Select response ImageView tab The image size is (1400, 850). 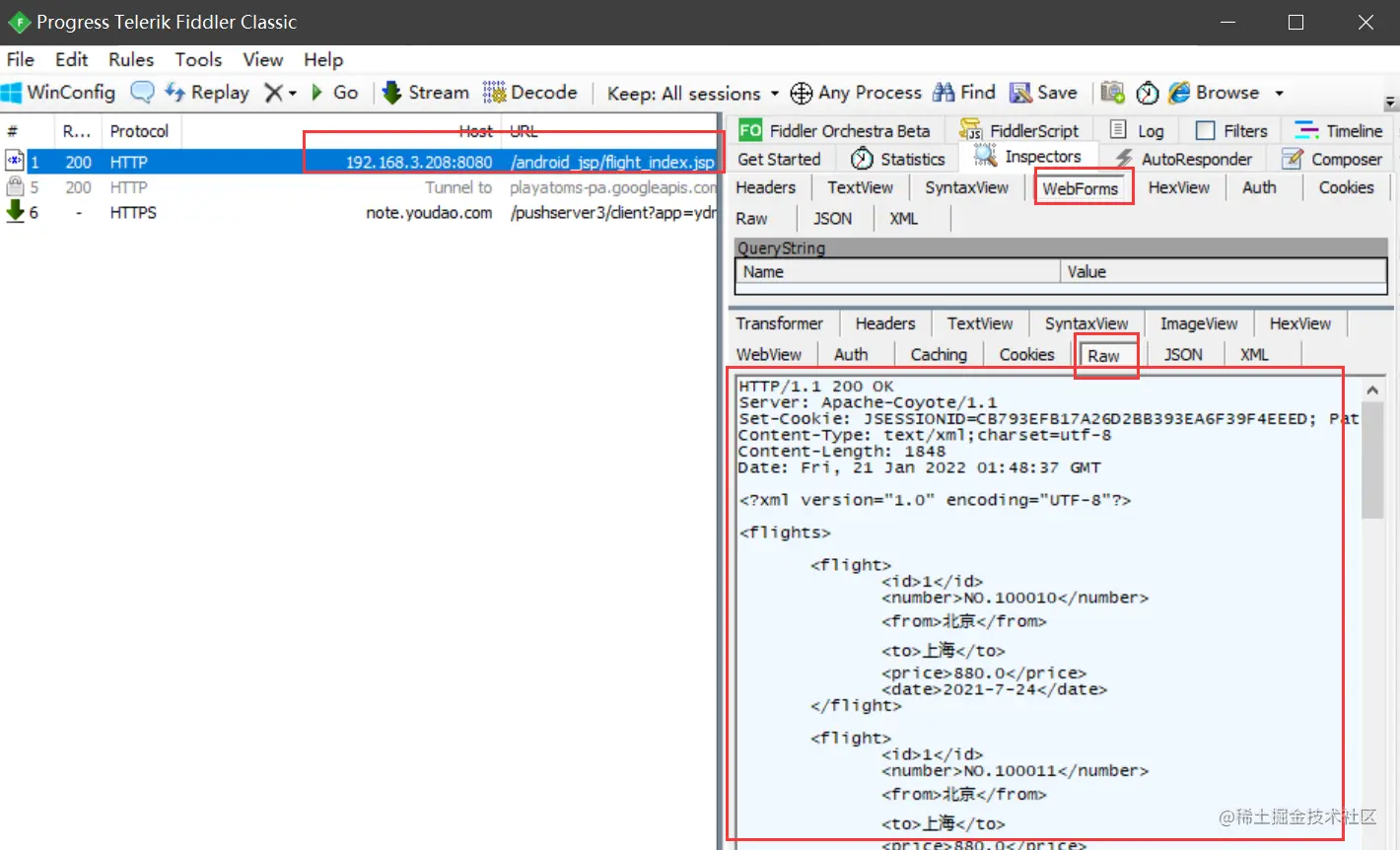click(1198, 323)
